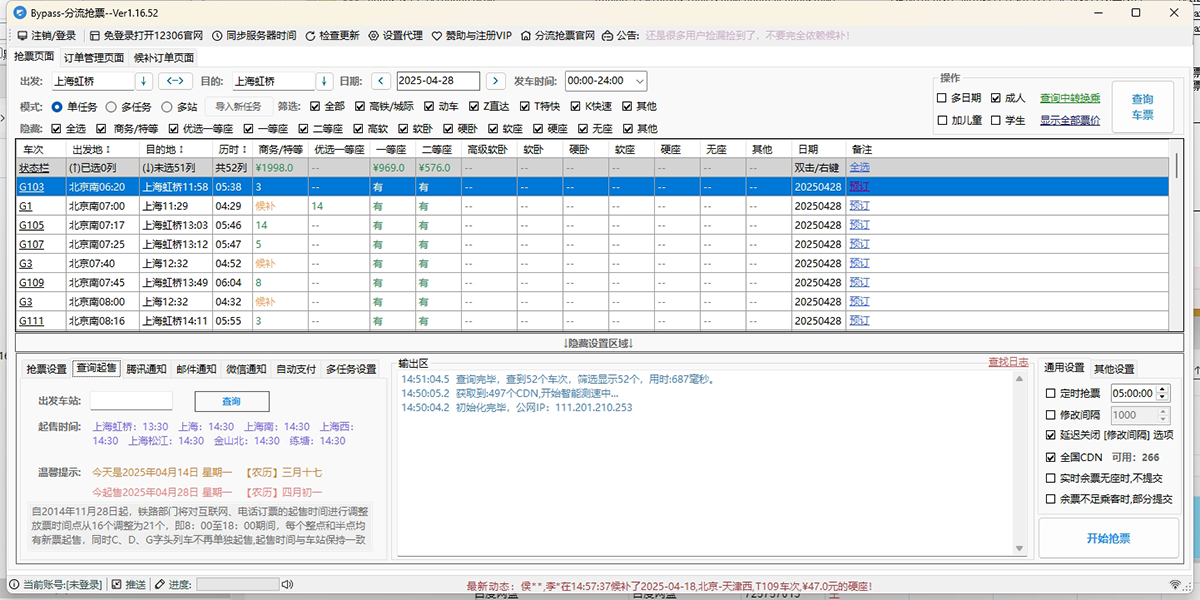1200x600 pixels.
Task: Click the 导入新任务 button
Action: (x=238, y=106)
